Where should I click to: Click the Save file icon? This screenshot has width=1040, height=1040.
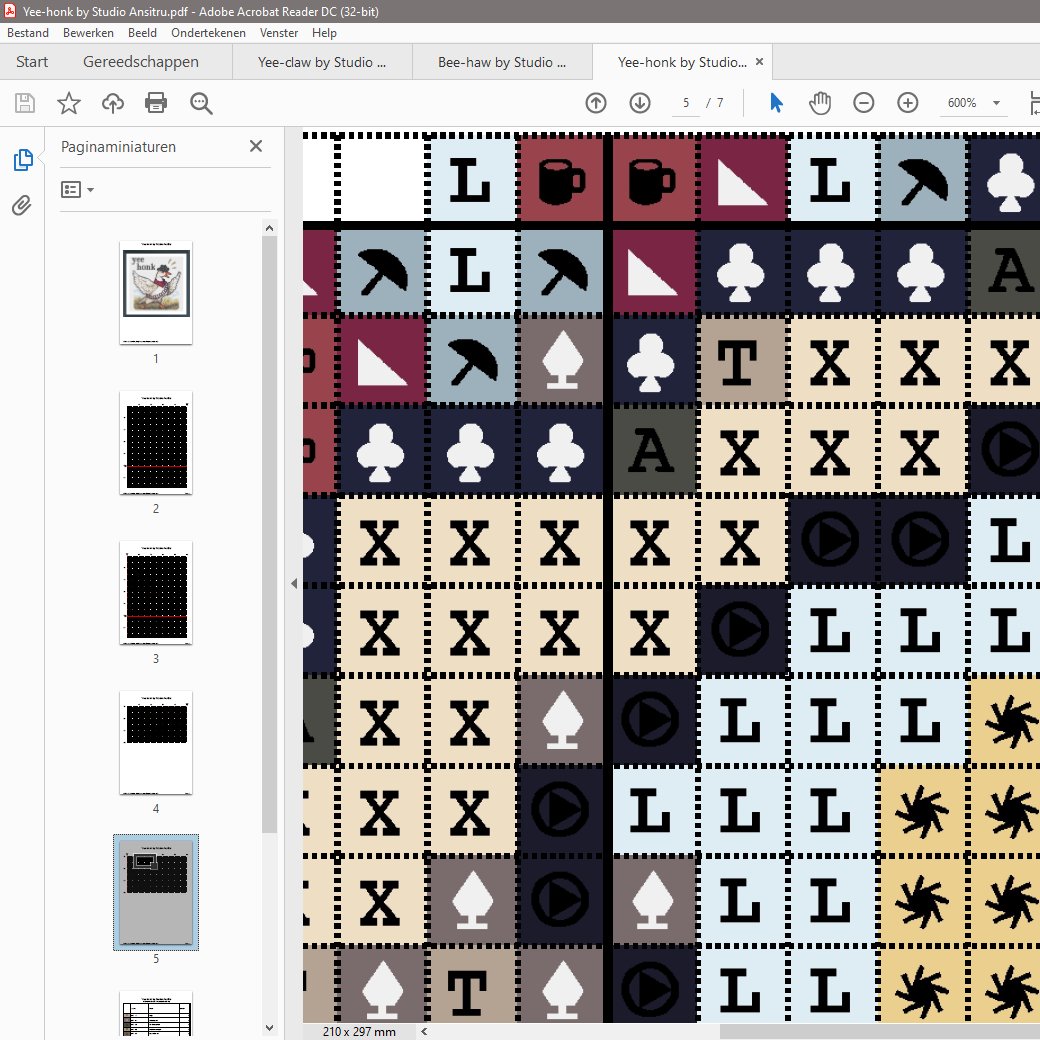(x=25, y=103)
